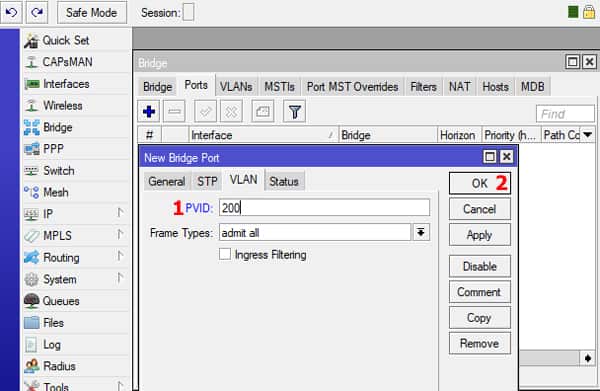This screenshot has width=600, height=391.
Task: Click the X Disable toolbar icon
Action: click(231, 112)
